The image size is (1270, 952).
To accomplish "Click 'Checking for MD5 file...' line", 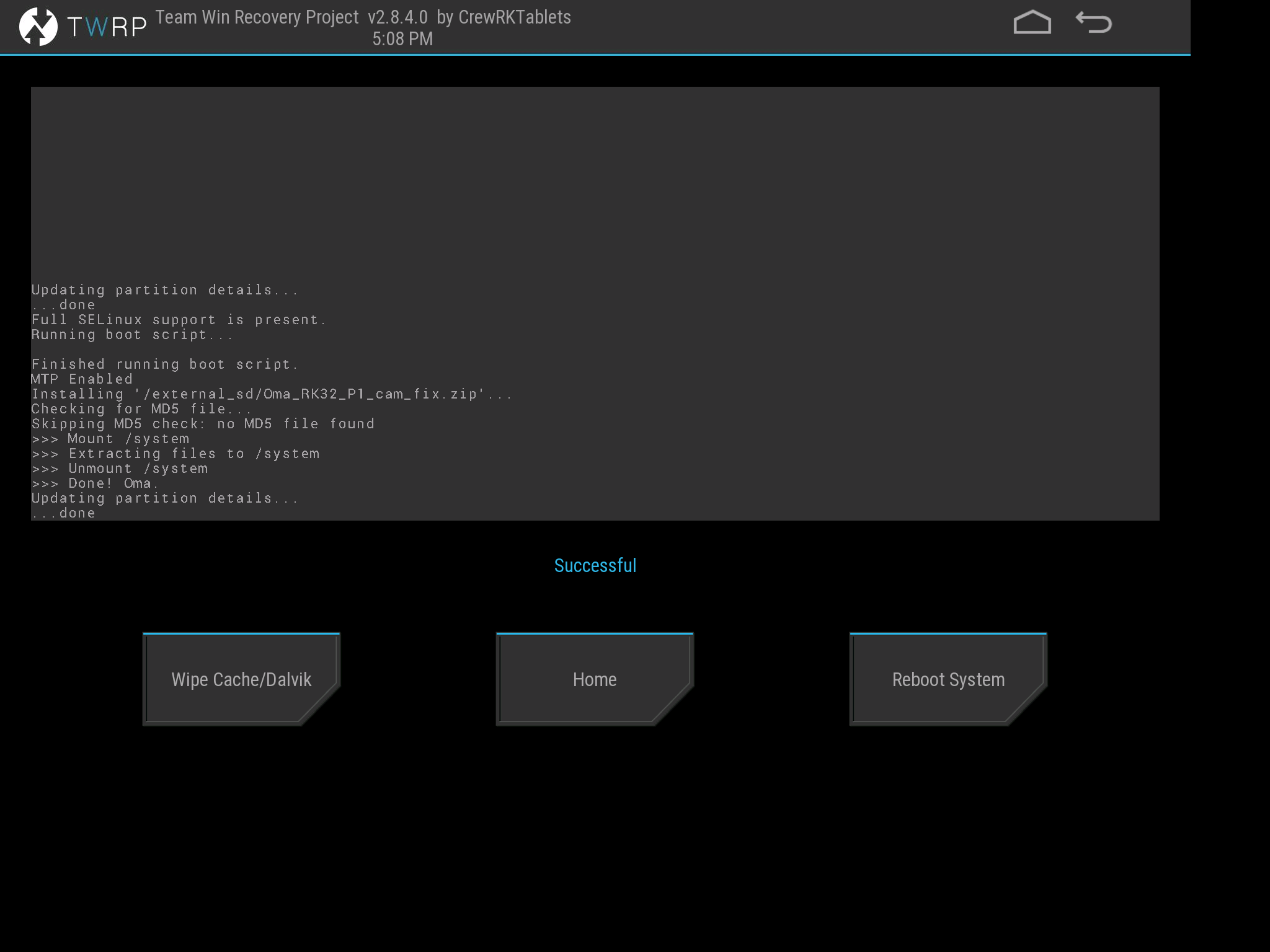I will coord(141,409).
